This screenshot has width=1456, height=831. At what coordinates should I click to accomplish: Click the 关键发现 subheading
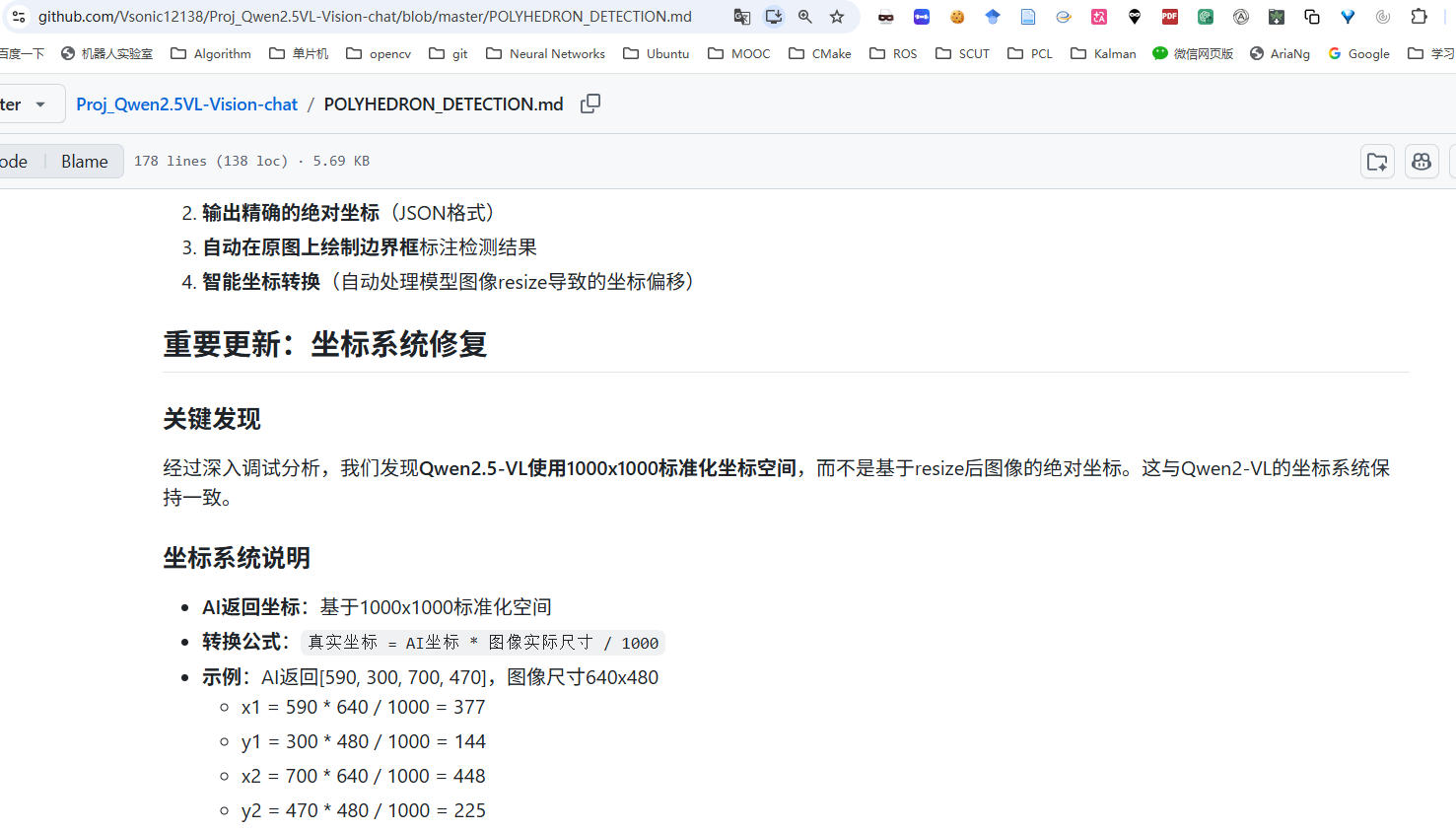212,419
